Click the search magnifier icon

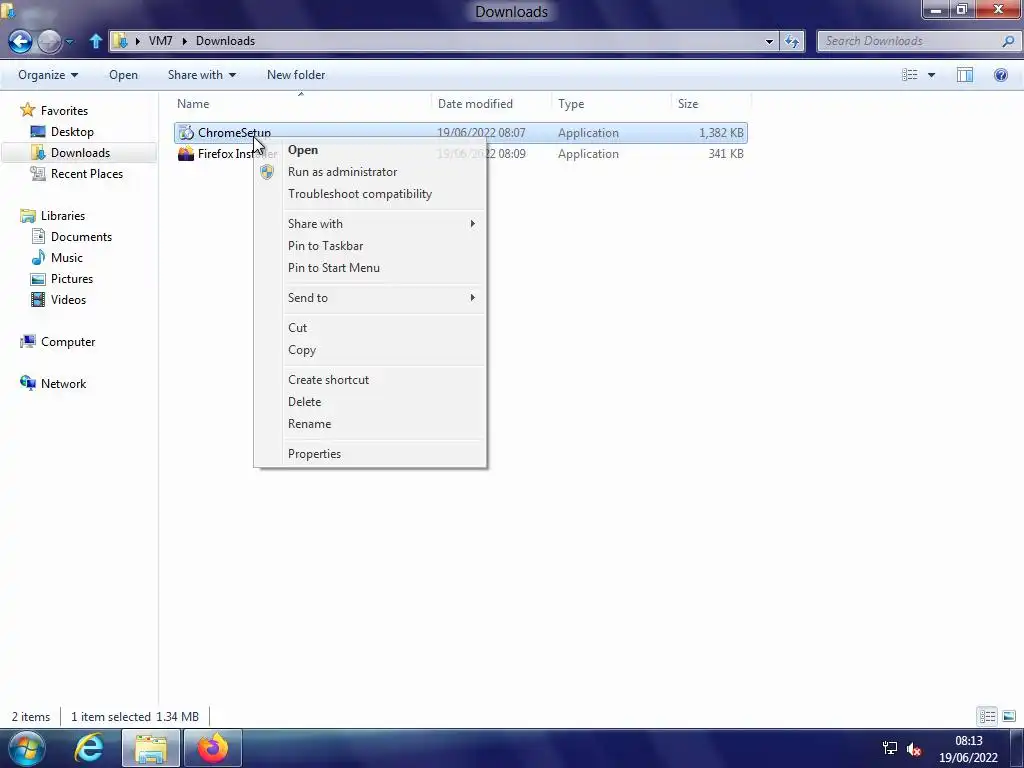tap(1008, 40)
